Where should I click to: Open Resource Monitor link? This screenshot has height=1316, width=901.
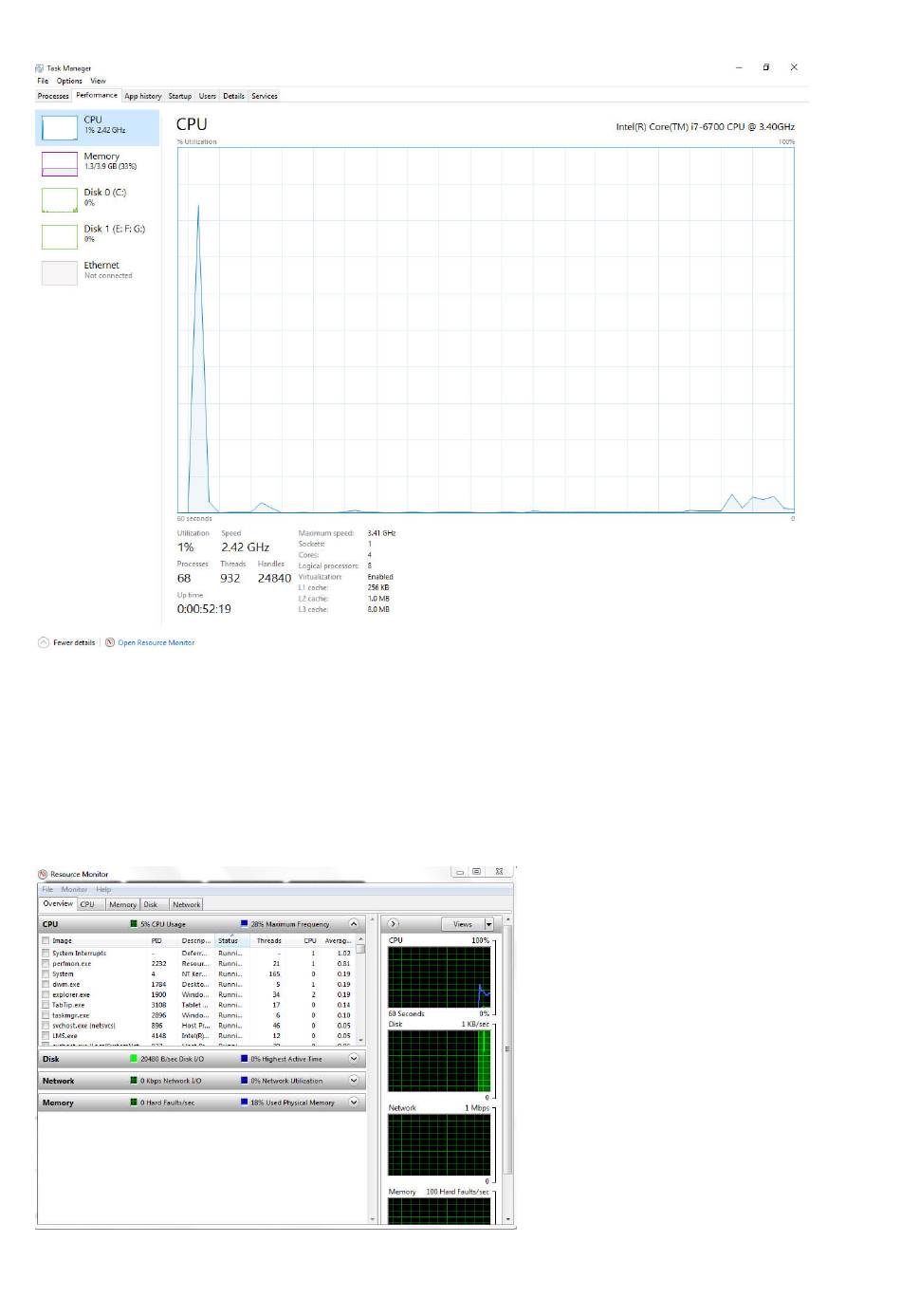pos(156,642)
